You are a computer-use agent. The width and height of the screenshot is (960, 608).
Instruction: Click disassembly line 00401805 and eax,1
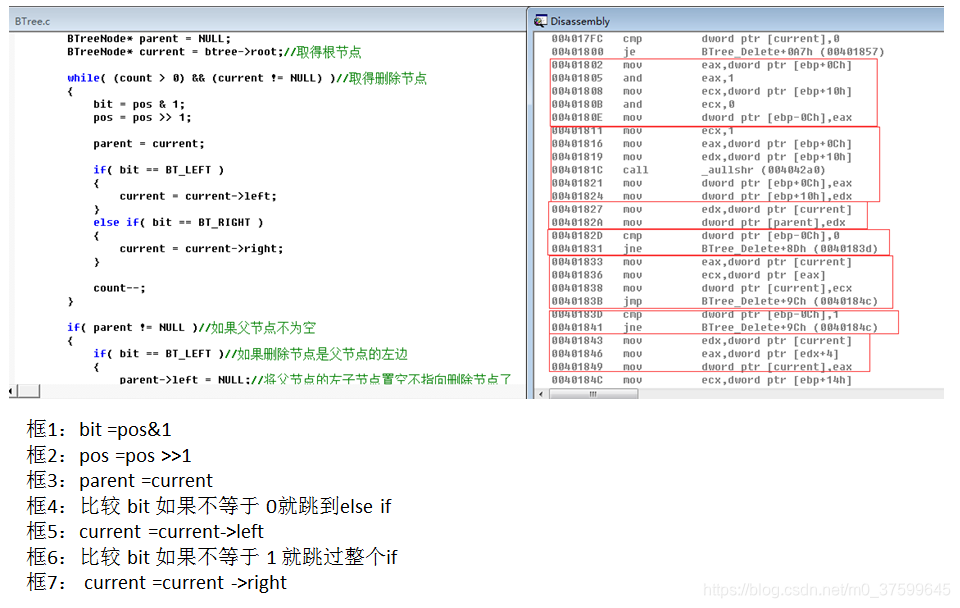pyautogui.click(x=642, y=78)
